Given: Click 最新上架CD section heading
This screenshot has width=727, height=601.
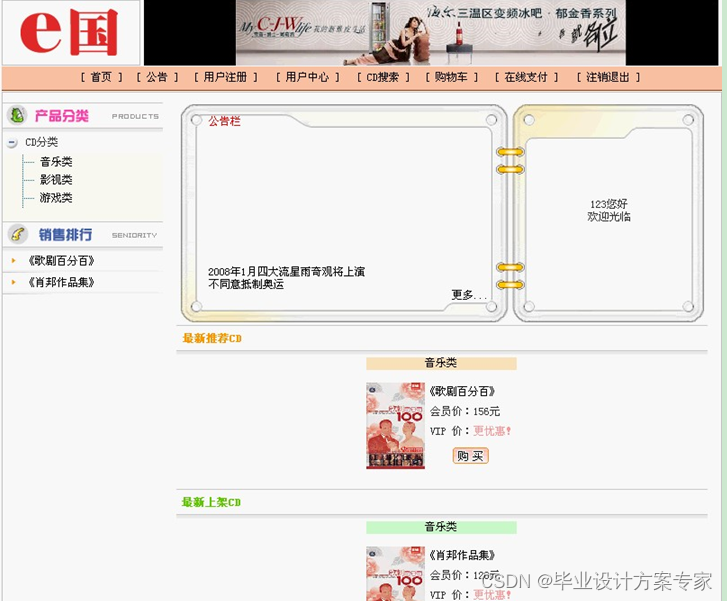Looking at the screenshot, I should (x=211, y=502).
